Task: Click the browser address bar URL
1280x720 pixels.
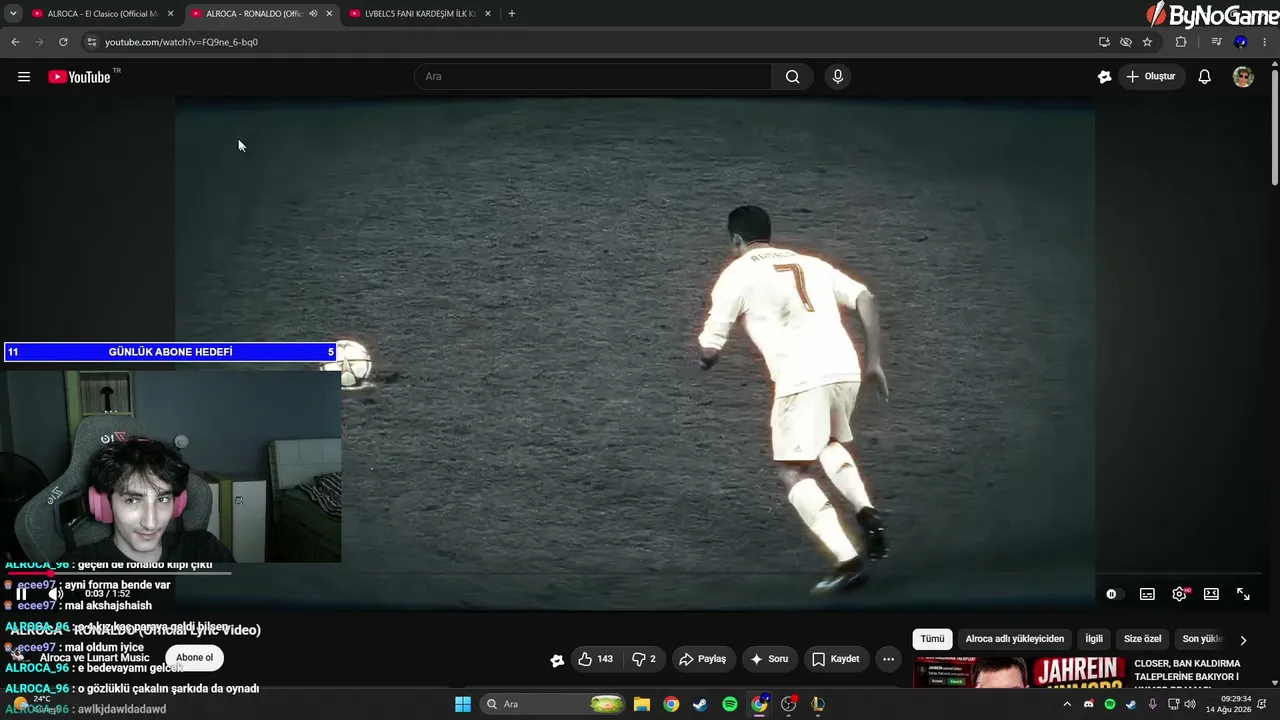Action: 181,42
